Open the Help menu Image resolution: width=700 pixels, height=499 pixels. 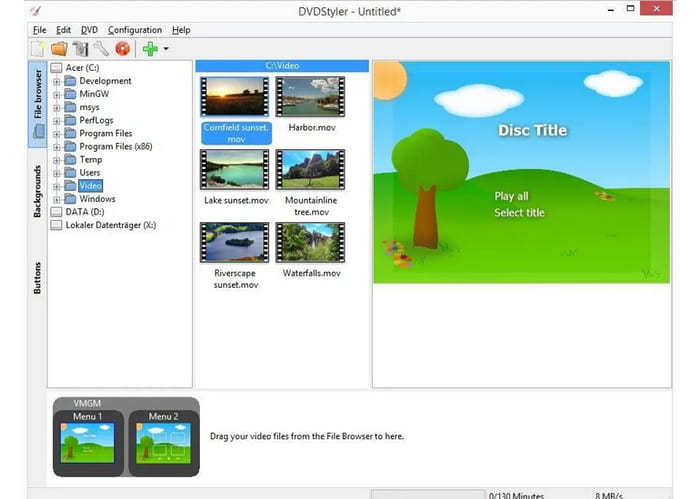click(x=181, y=30)
